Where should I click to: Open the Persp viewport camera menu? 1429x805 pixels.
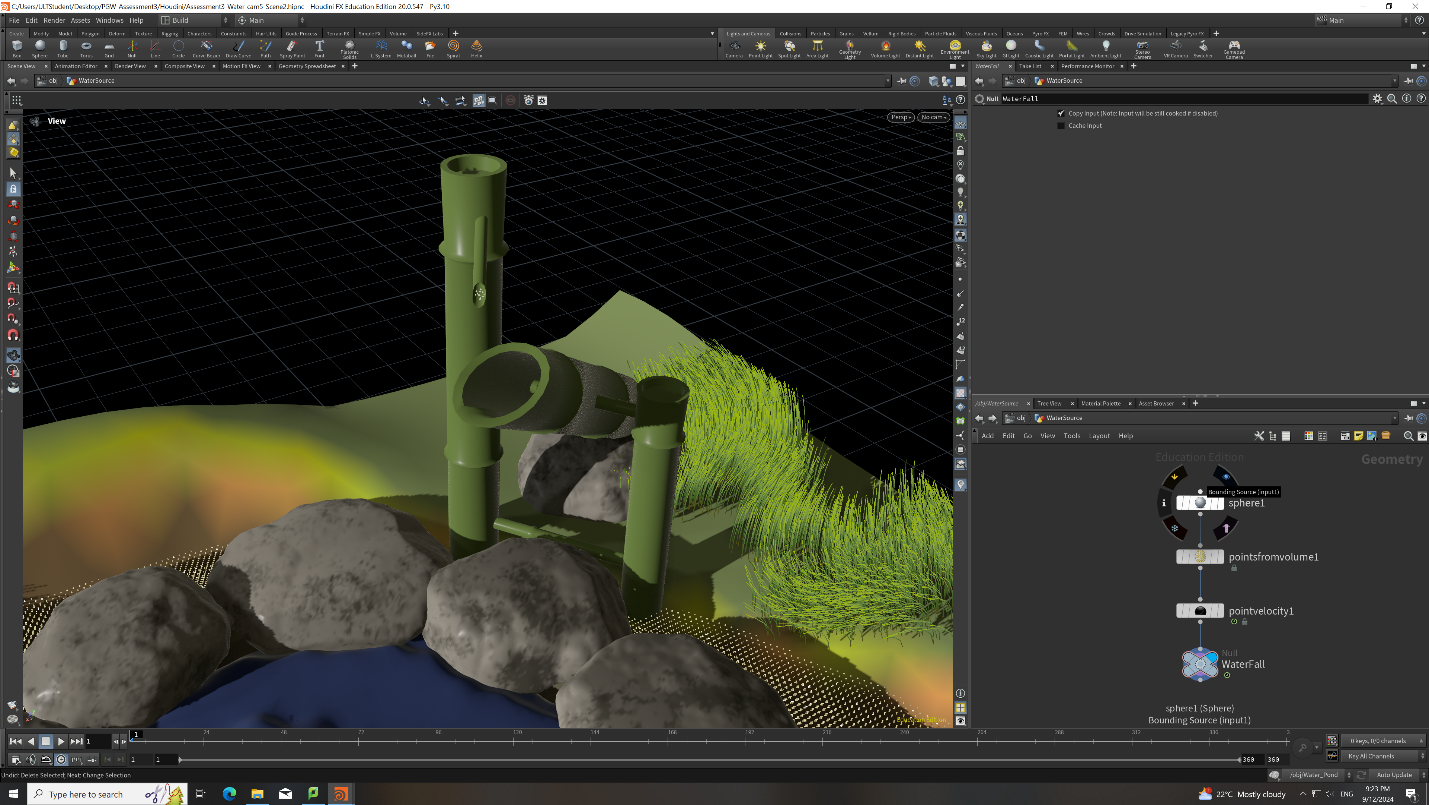click(901, 117)
